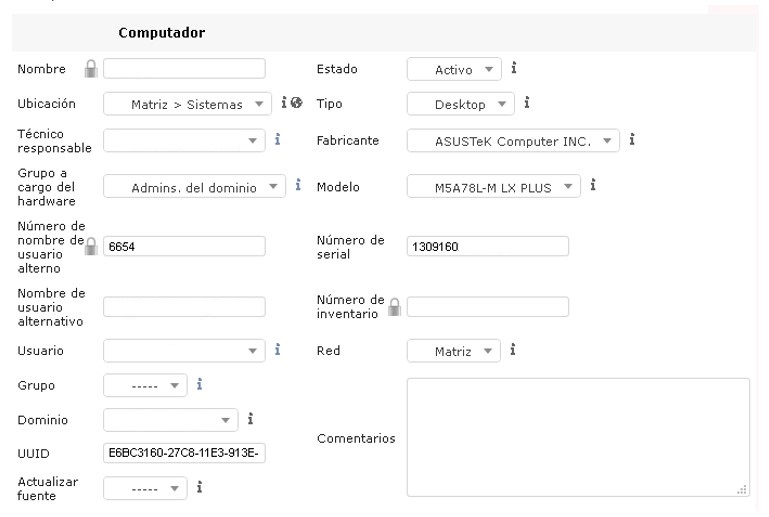Image resolution: width=769 pixels, height=517 pixels.
Task: Expand Ubicación dropdown Matriz > Sistemas
Action: coord(187,104)
